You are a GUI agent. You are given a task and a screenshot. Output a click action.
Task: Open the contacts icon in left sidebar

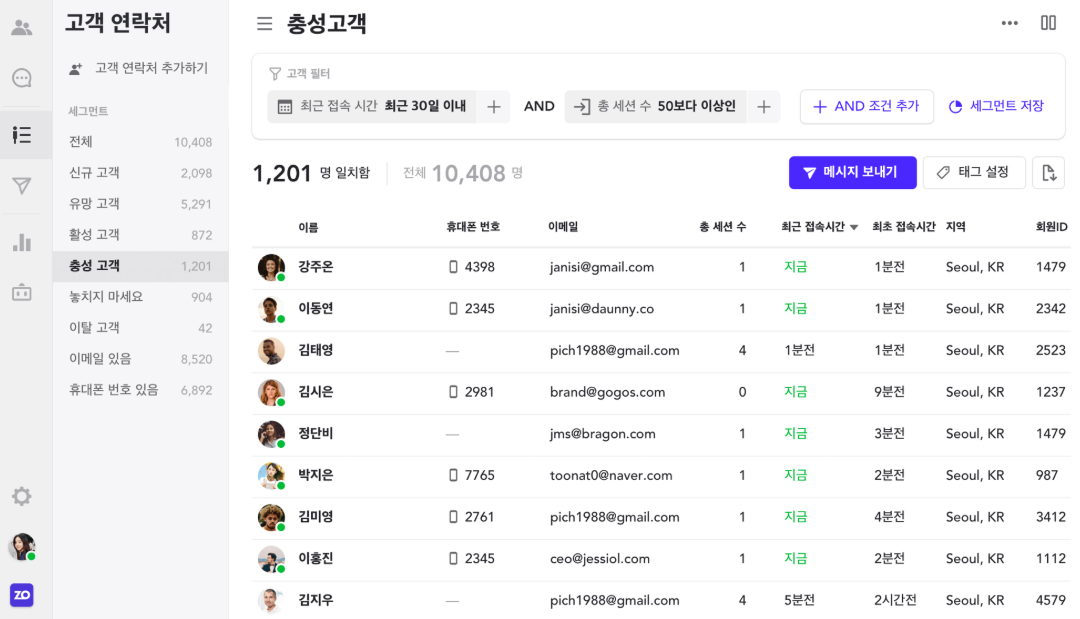coord(22,28)
